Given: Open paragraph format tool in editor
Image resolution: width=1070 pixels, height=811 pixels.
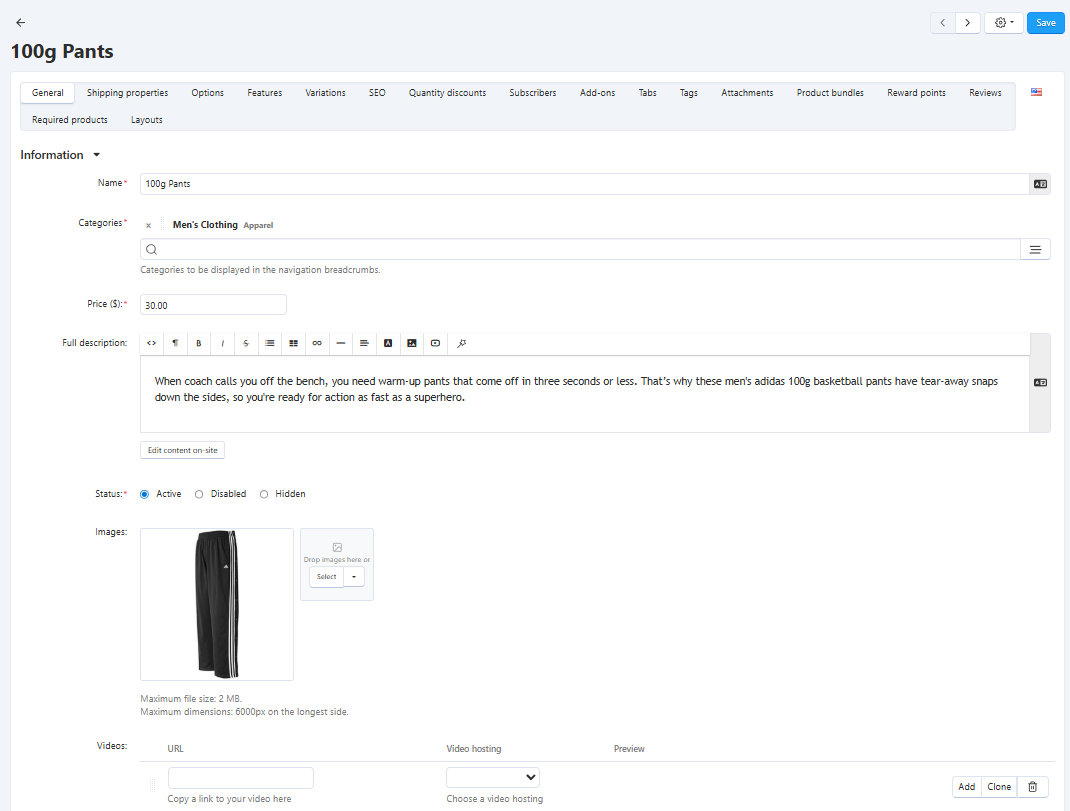Looking at the screenshot, I should (x=175, y=343).
